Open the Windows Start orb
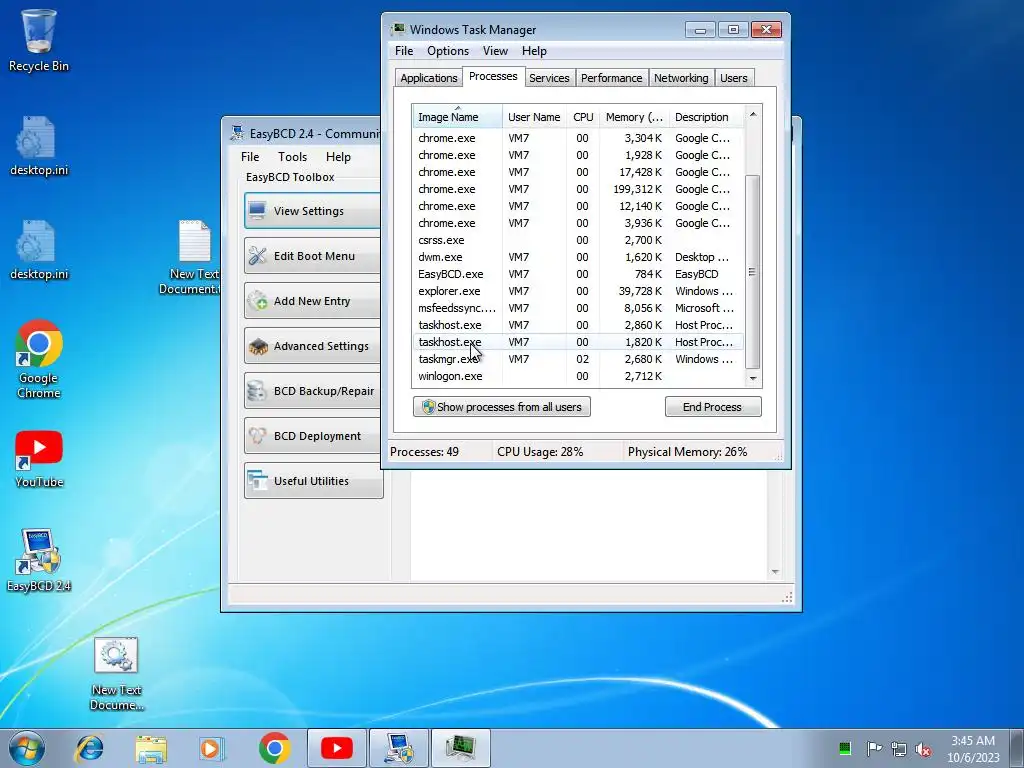Viewport: 1024px width, 768px height. (x=27, y=748)
